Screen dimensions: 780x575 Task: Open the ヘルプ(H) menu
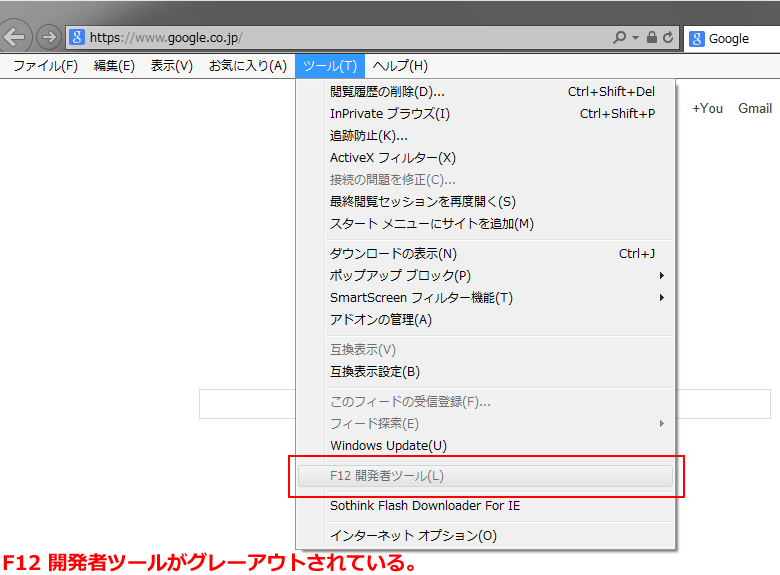400,66
